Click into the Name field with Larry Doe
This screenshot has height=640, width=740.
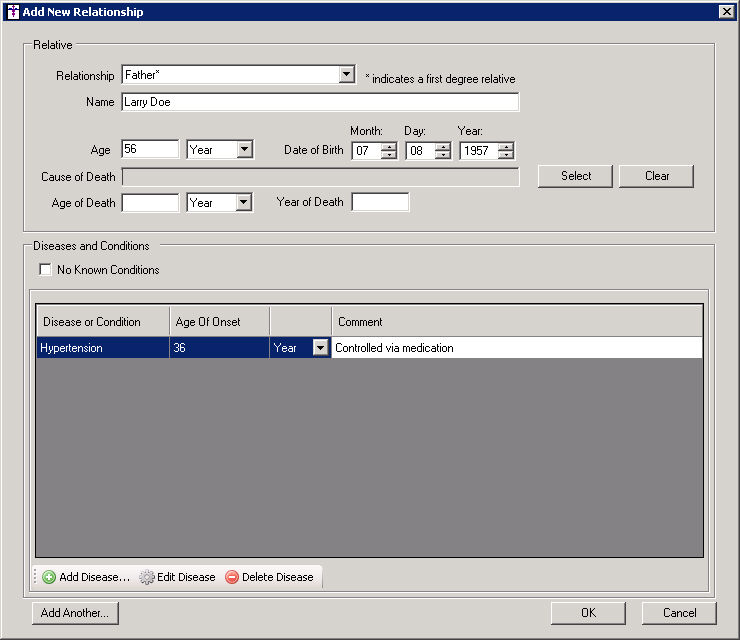pyautogui.click(x=320, y=102)
